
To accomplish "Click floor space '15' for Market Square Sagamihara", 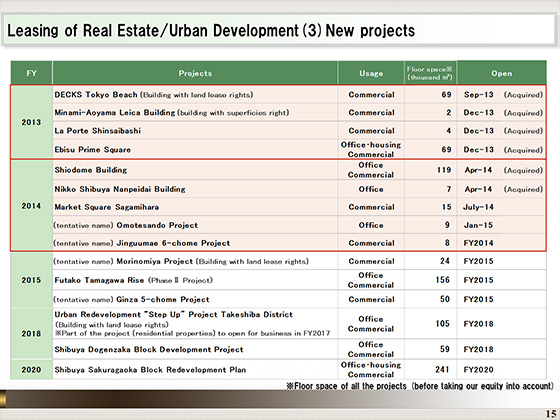I will point(446,207).
